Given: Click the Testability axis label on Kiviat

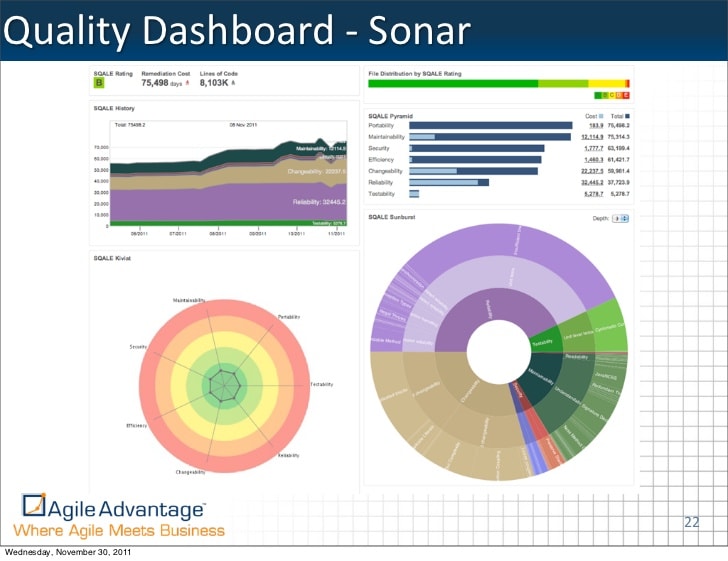Looking at the screenshot, I should (x=321, y=384).
